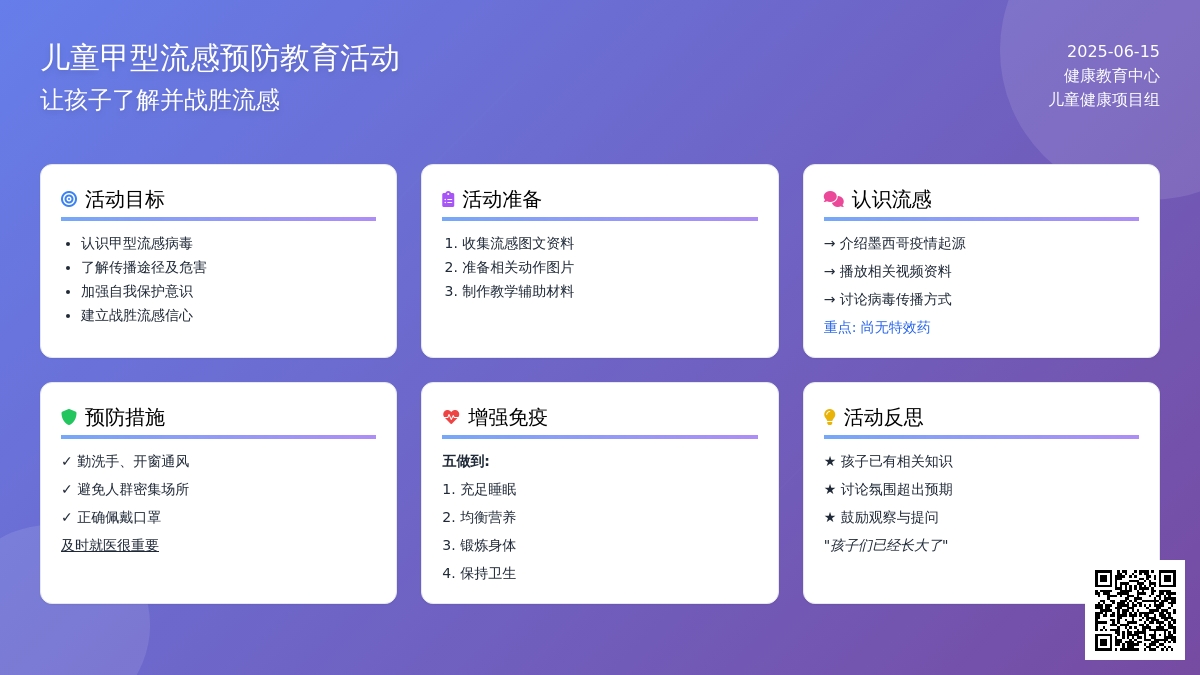Viewport: 1200px width, 675px height.
Task: Click the 增强免疫 card heading
Action: click(508, 417)
